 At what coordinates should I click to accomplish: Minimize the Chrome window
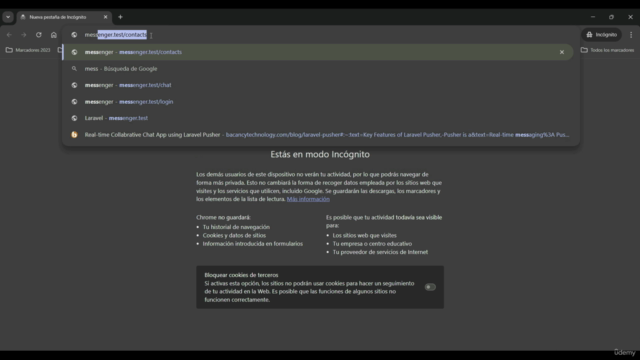pos(593,17)
